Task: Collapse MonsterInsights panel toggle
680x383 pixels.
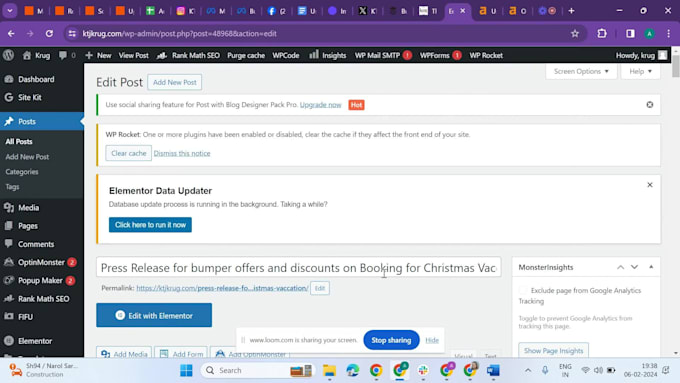Action: (651, 267)
